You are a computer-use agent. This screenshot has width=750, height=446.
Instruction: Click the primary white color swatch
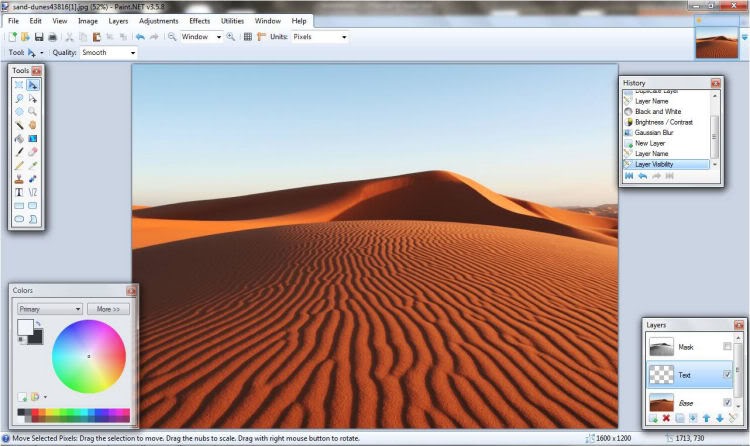[x=25, y=326]
